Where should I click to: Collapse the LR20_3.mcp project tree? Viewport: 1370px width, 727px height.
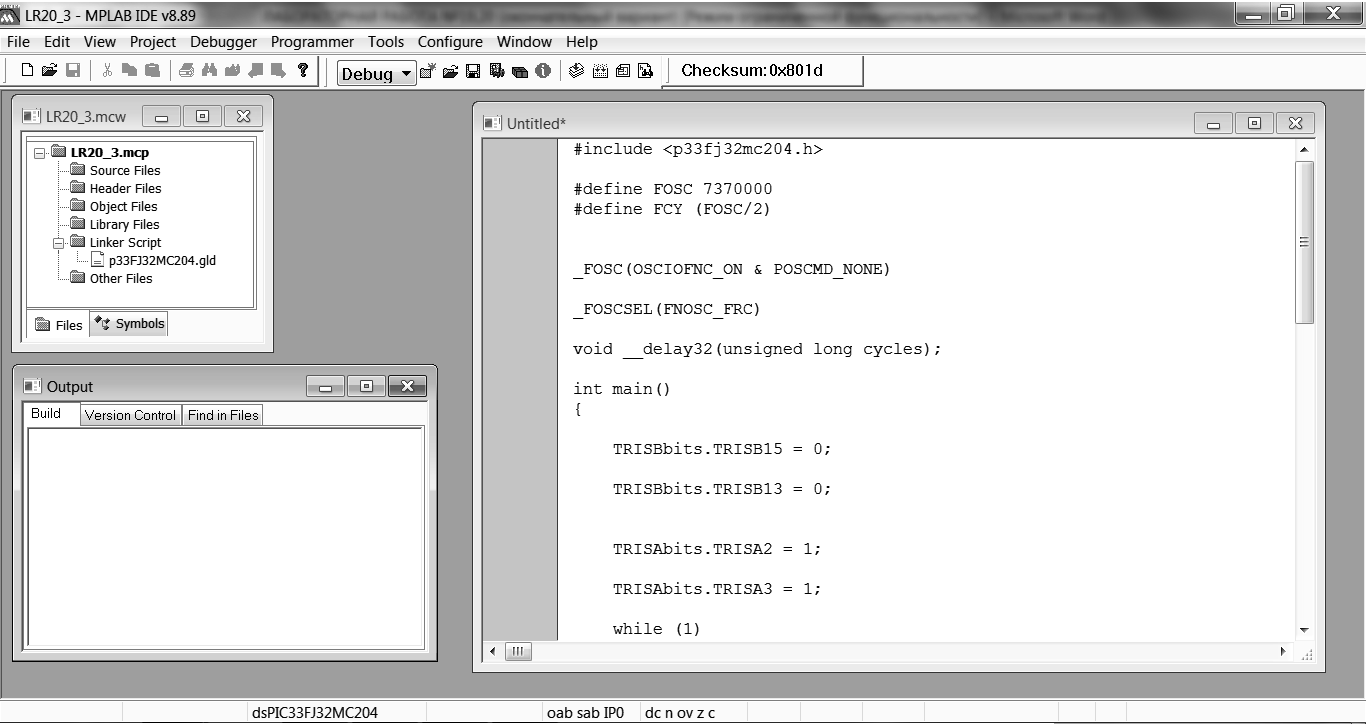40,153
